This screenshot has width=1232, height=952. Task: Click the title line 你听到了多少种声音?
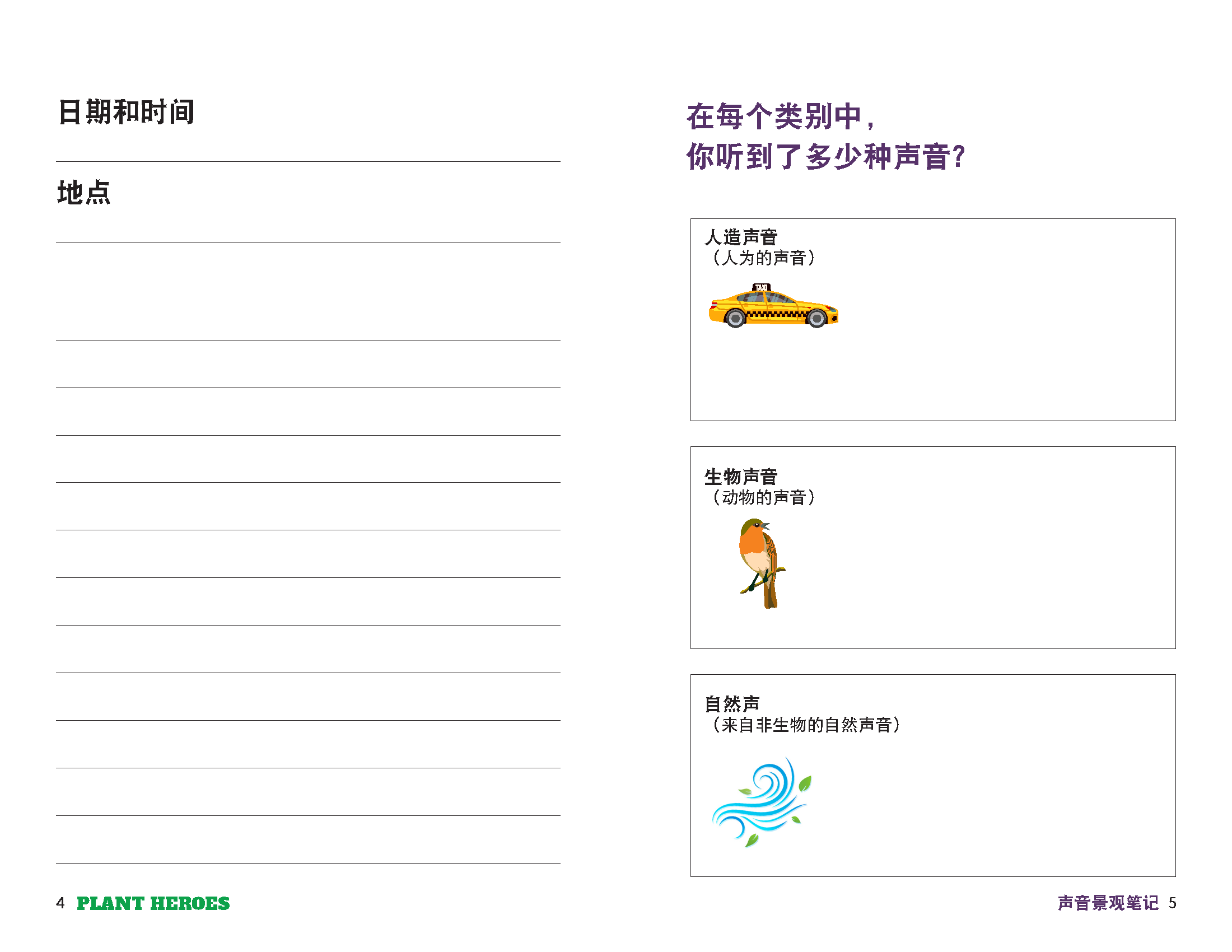pyautogui.click(x=826, y=156)
